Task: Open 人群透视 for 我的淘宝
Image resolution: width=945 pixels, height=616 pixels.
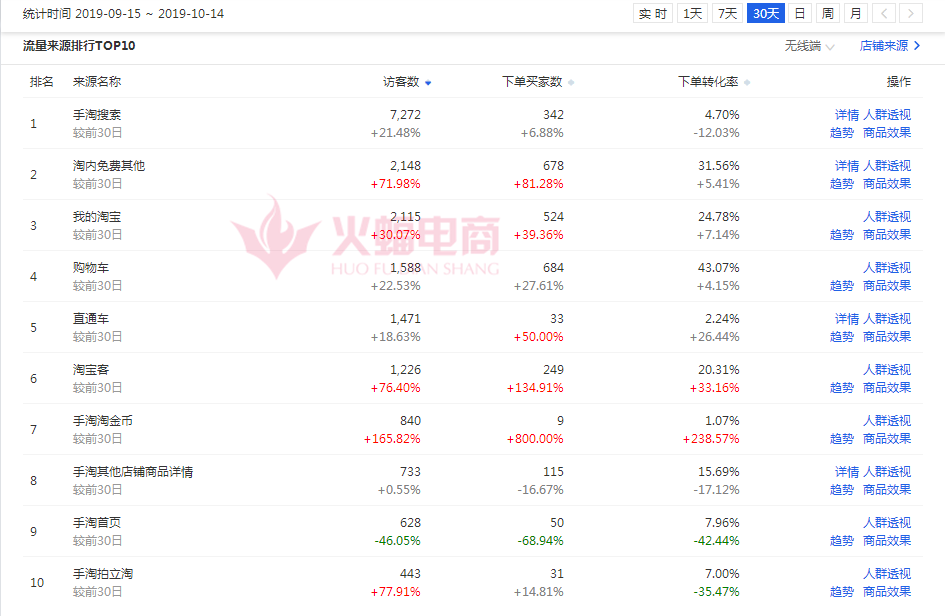Action: pos(887,216)
